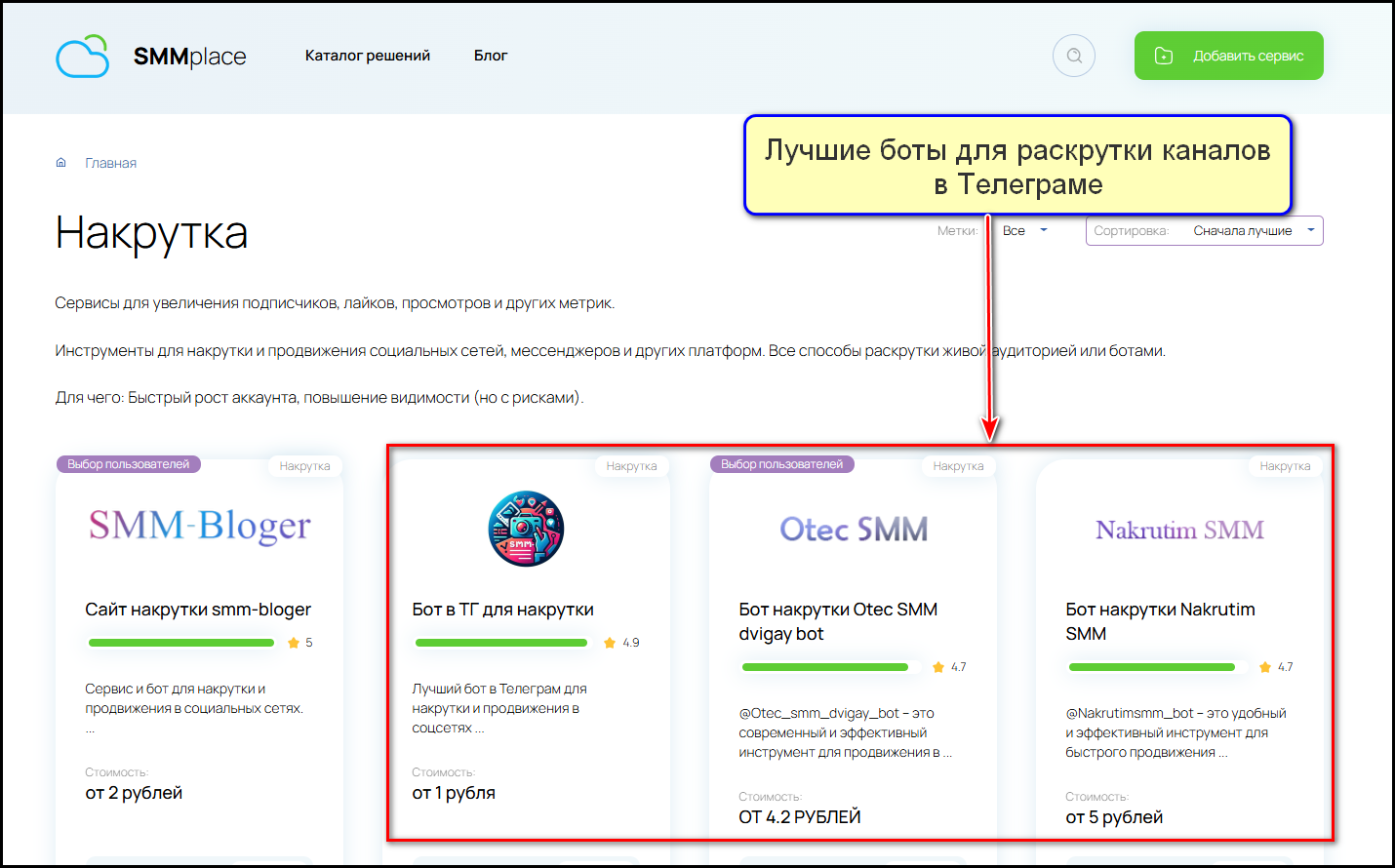Open the Сортировка dropdown
Viewport: 1395px width, 868px height.
[1204, 231]
